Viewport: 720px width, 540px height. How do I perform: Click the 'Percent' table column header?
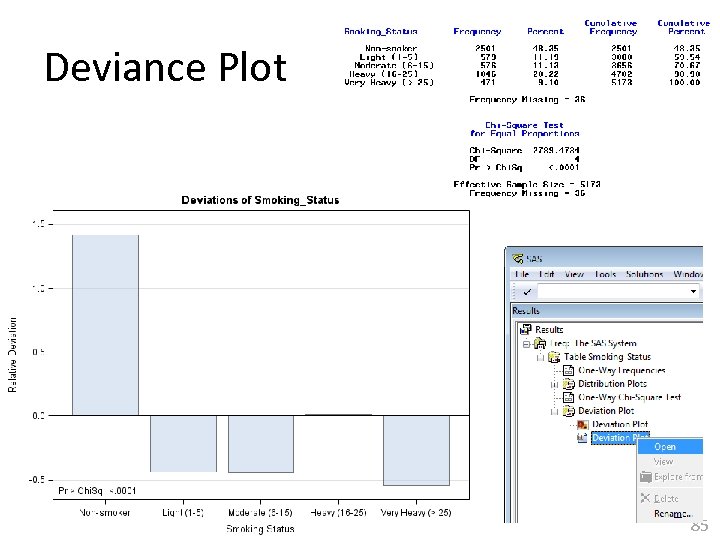click(x=546, y=31)
